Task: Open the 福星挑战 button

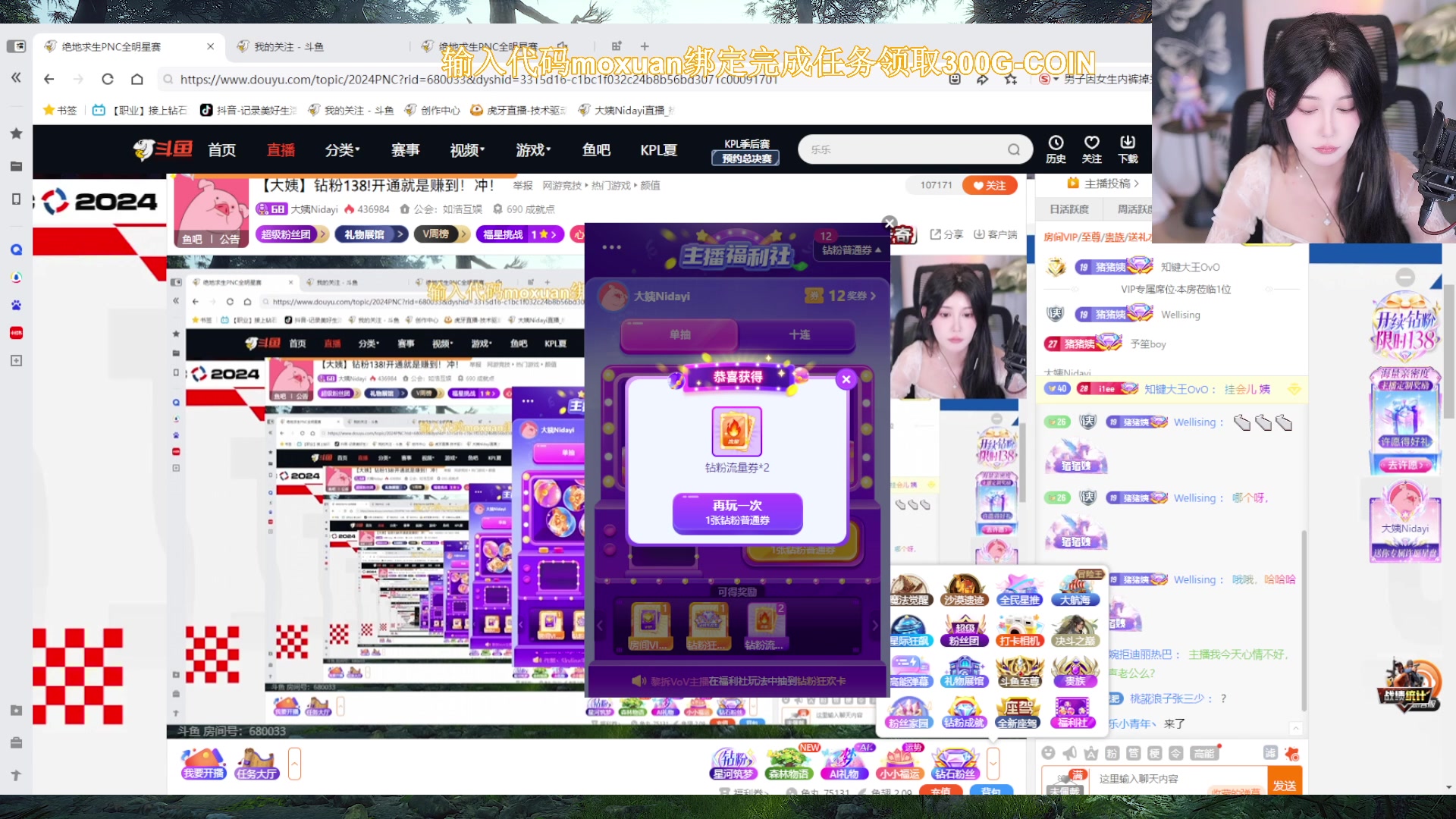Action: [x=519, y=234]
